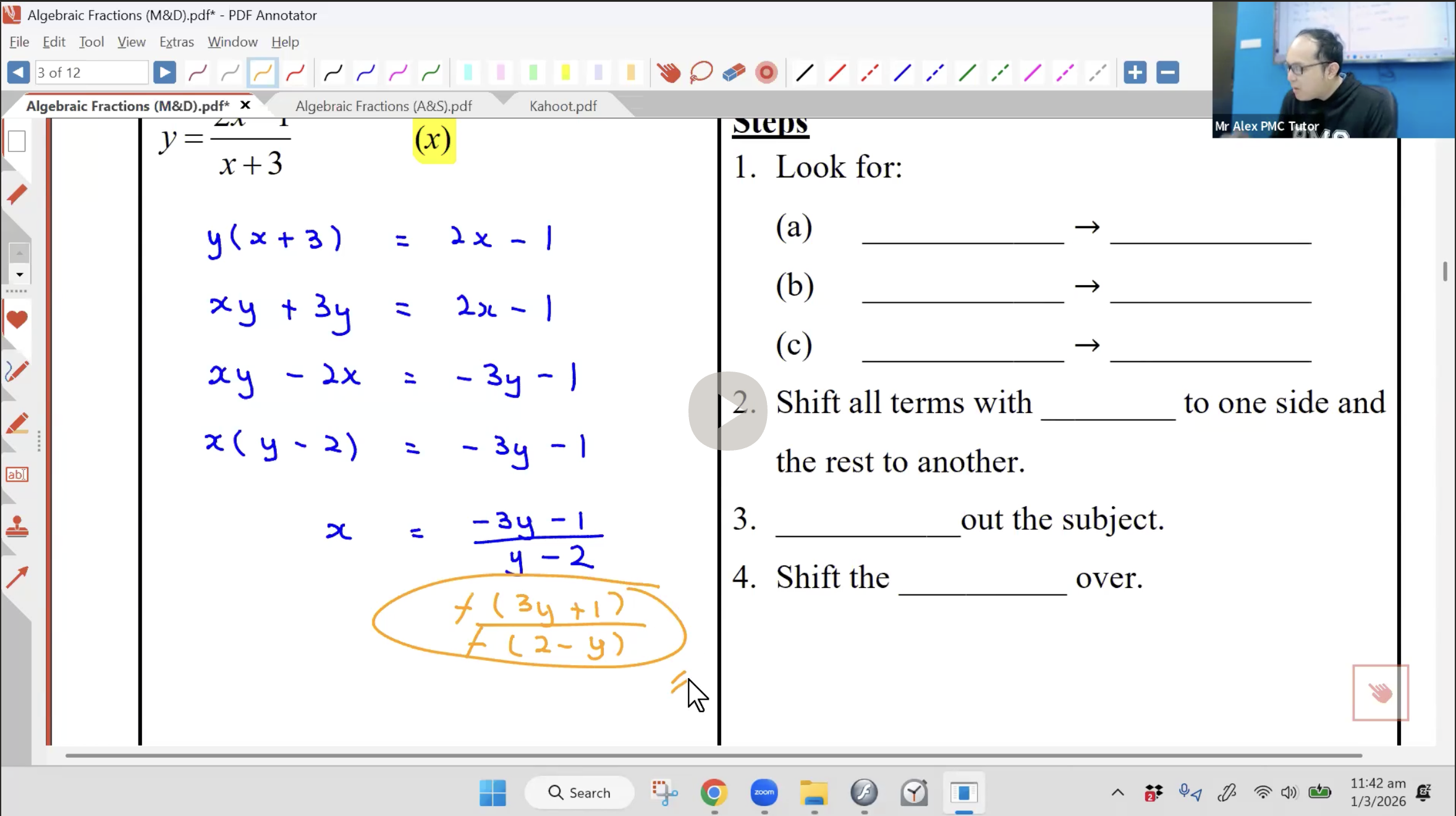Close the Algebraic Fractions (M&D).pdf tab
1456x816 pixels.
click(245, 105)
